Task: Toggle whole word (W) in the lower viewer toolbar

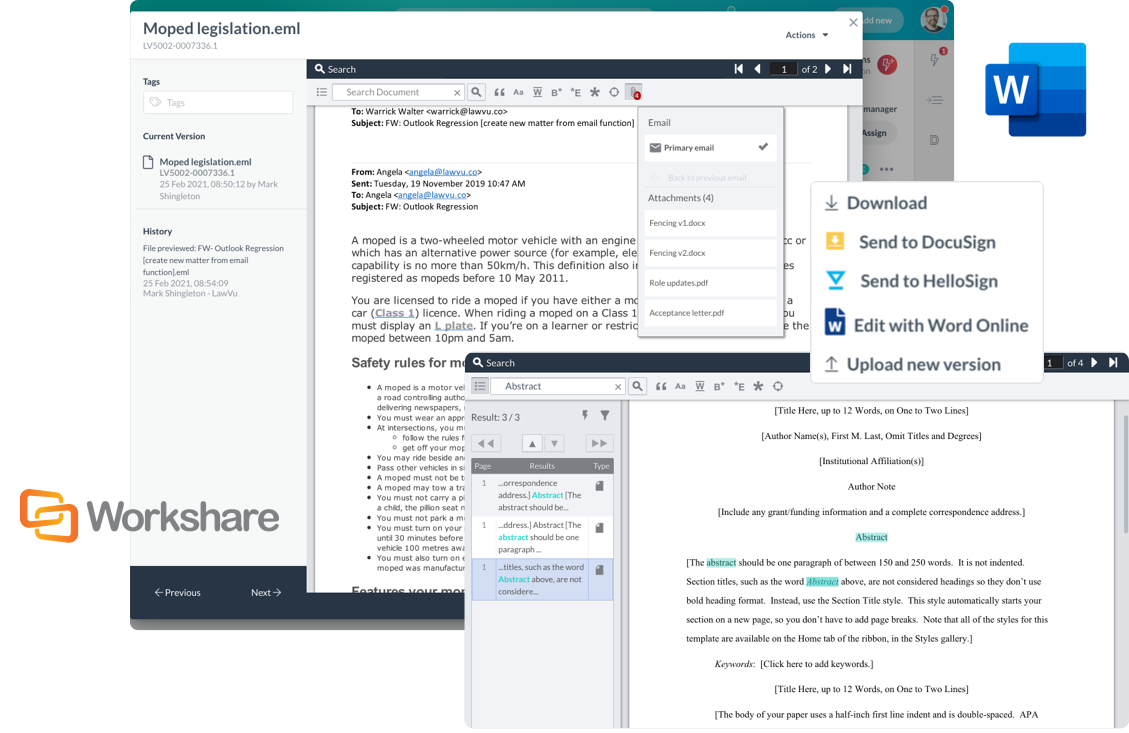Action: pos(700,387)
